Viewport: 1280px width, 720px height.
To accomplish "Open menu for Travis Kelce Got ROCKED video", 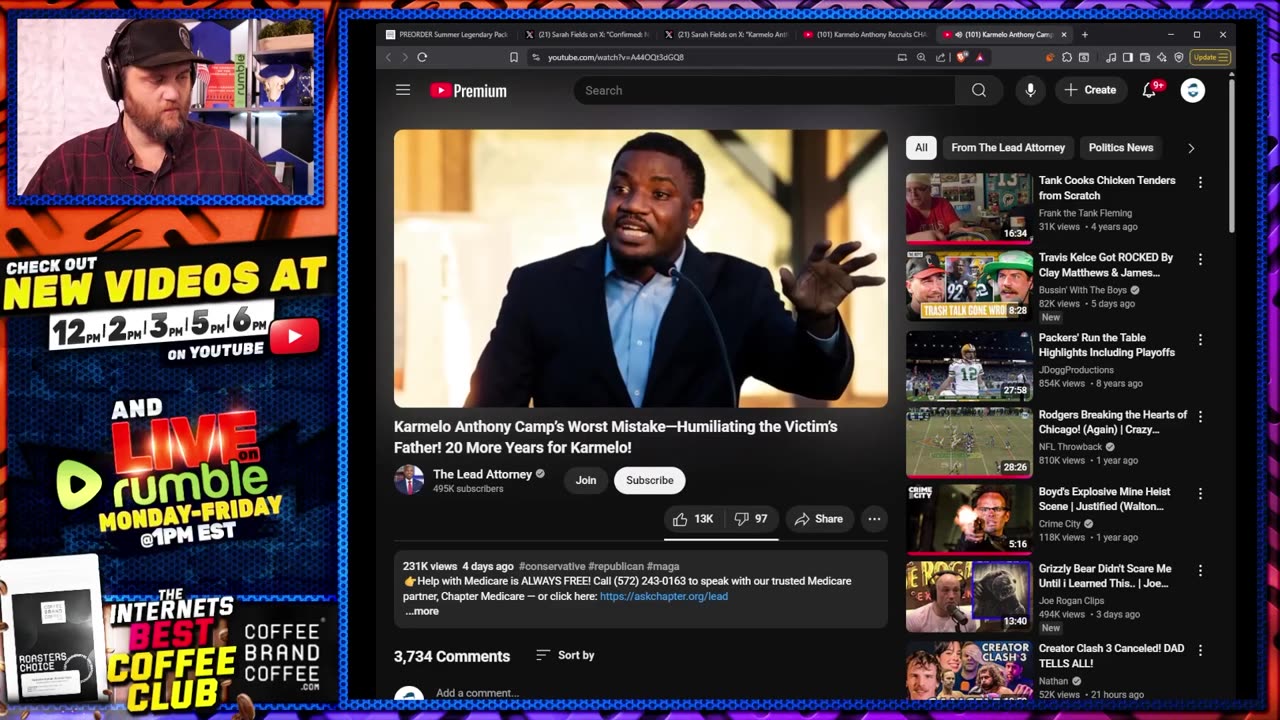I will 1200,260.
